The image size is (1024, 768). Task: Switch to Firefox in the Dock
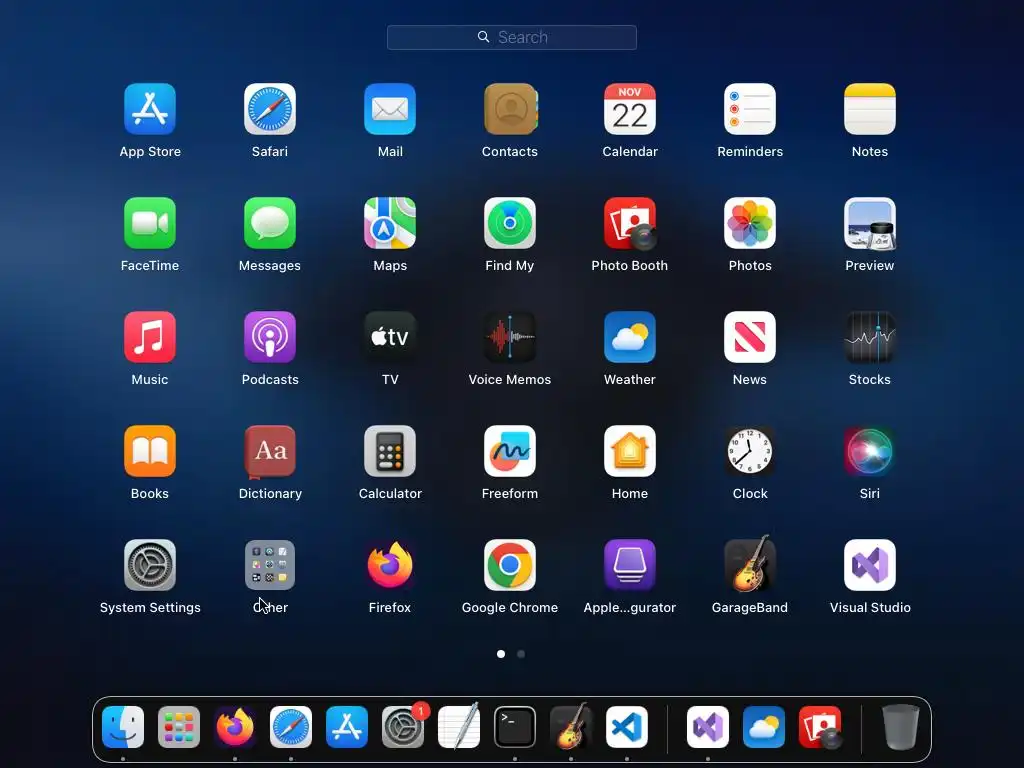coord(235,727)
